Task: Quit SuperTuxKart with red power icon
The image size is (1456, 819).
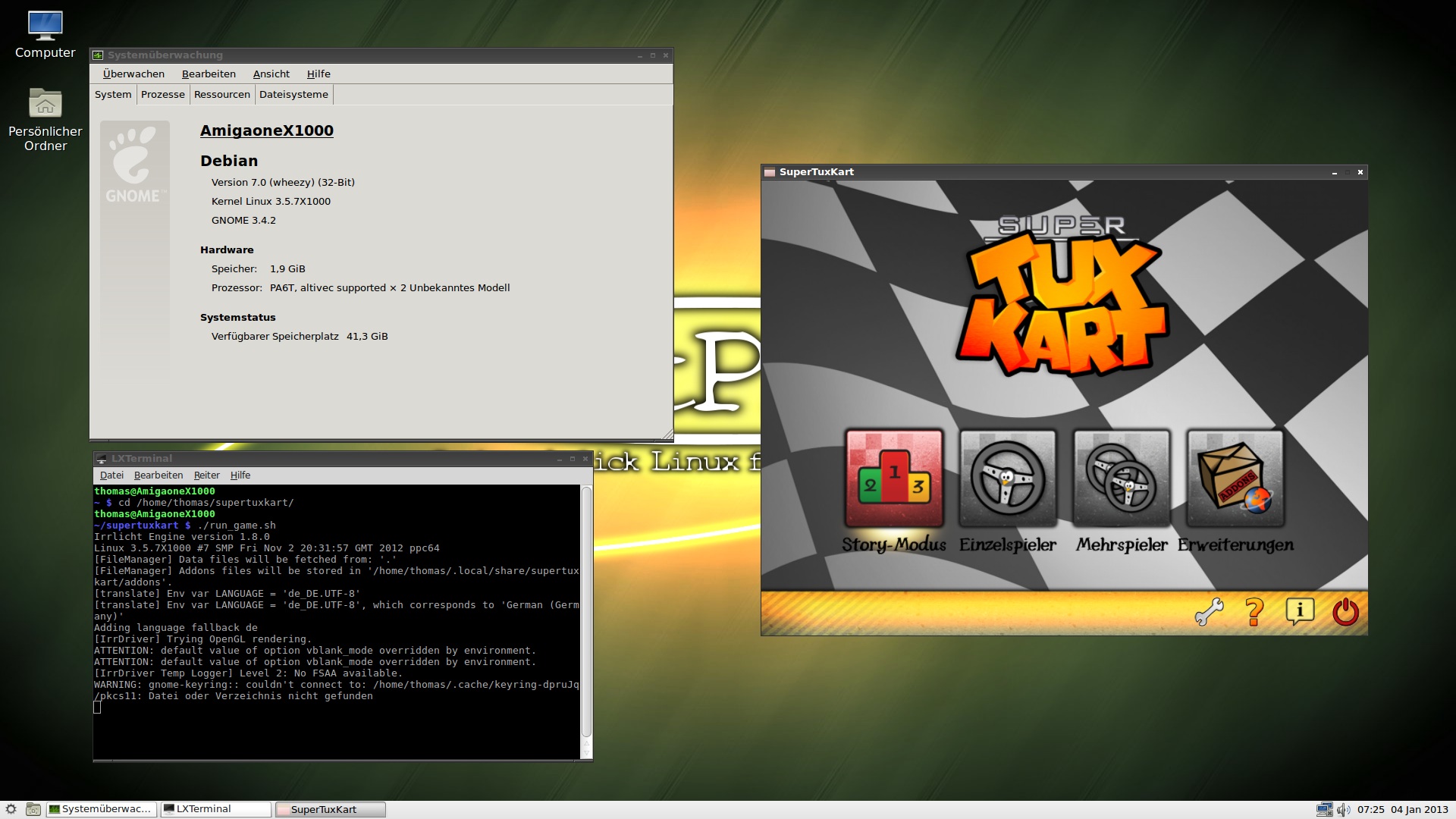Action: [x=1345, y=611]
